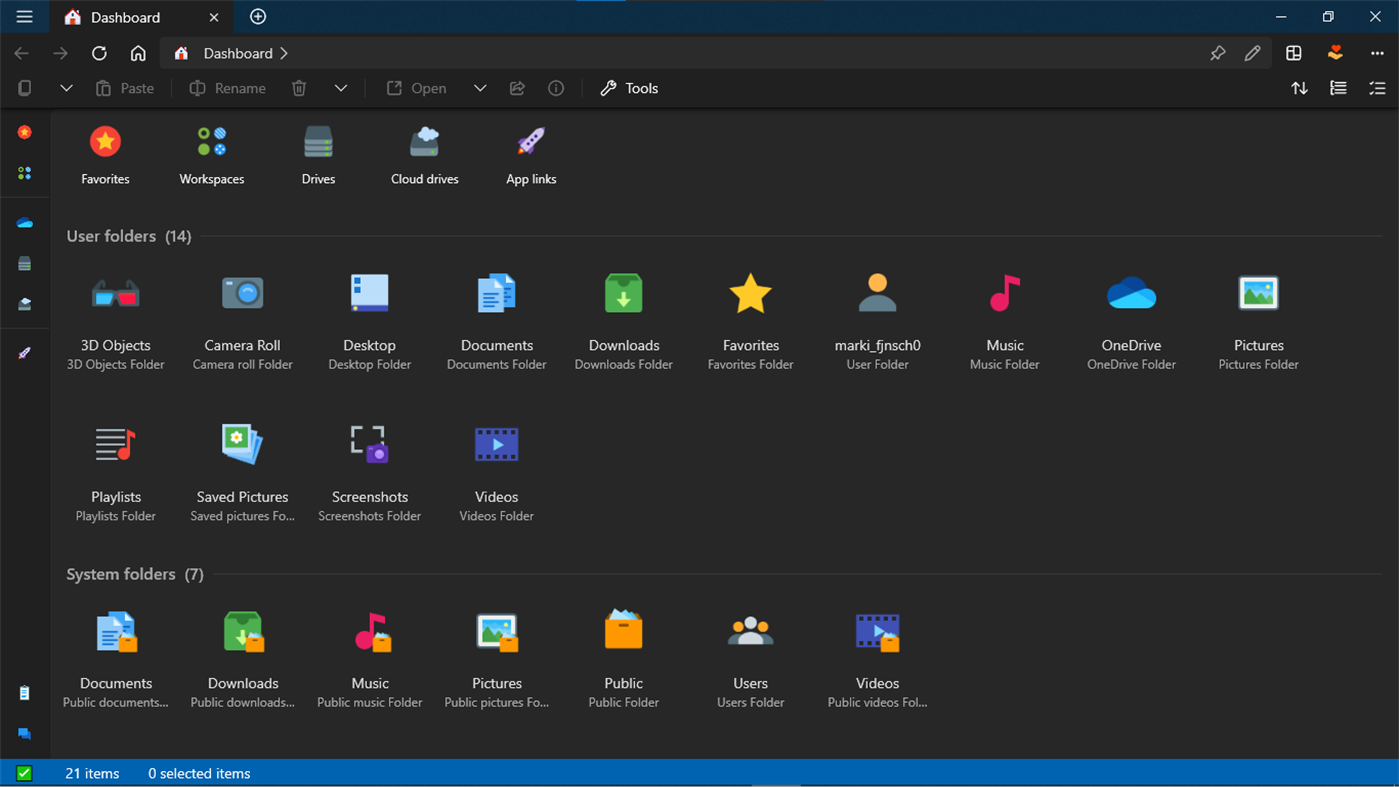Click the sort arrows icon in the toolbar
The width and height of the screenshot is (1399, 787).
click(1299, 88)
